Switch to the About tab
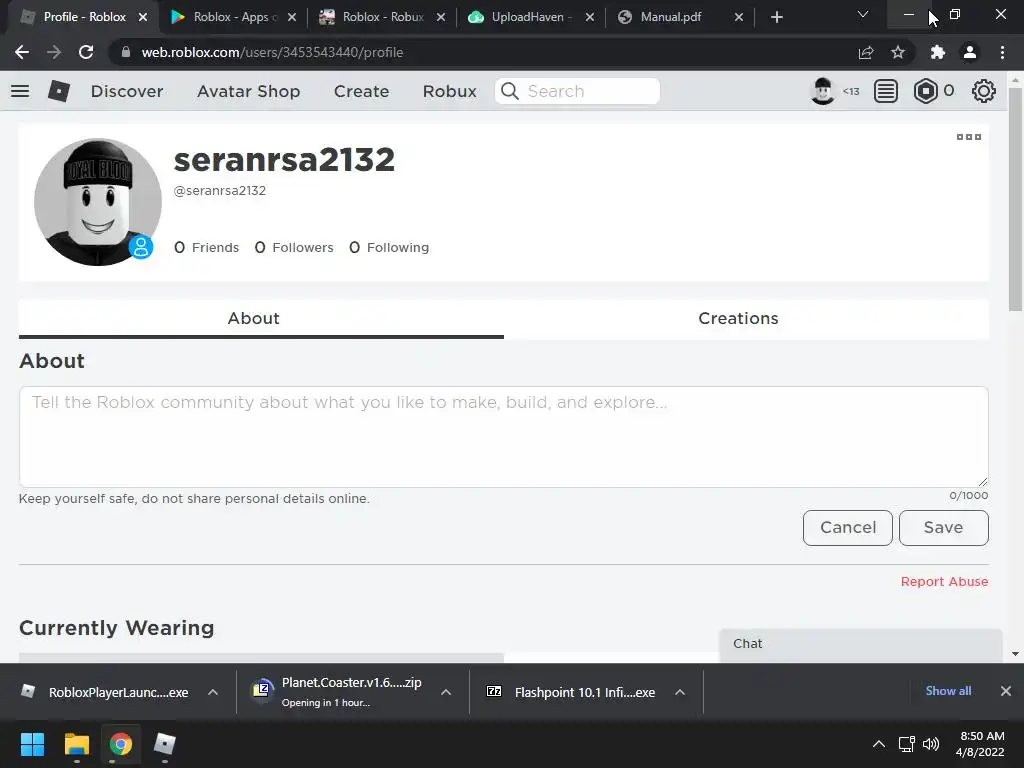 tap(261, 319)
